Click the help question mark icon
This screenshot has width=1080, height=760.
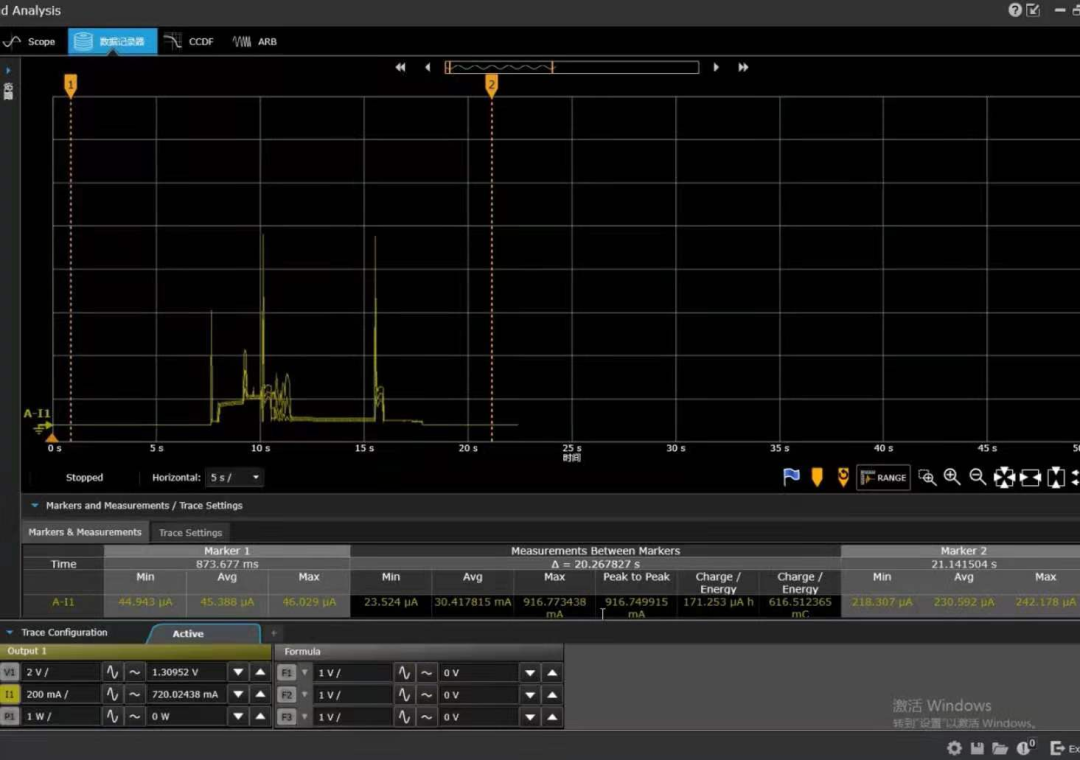click(1015, 10)
